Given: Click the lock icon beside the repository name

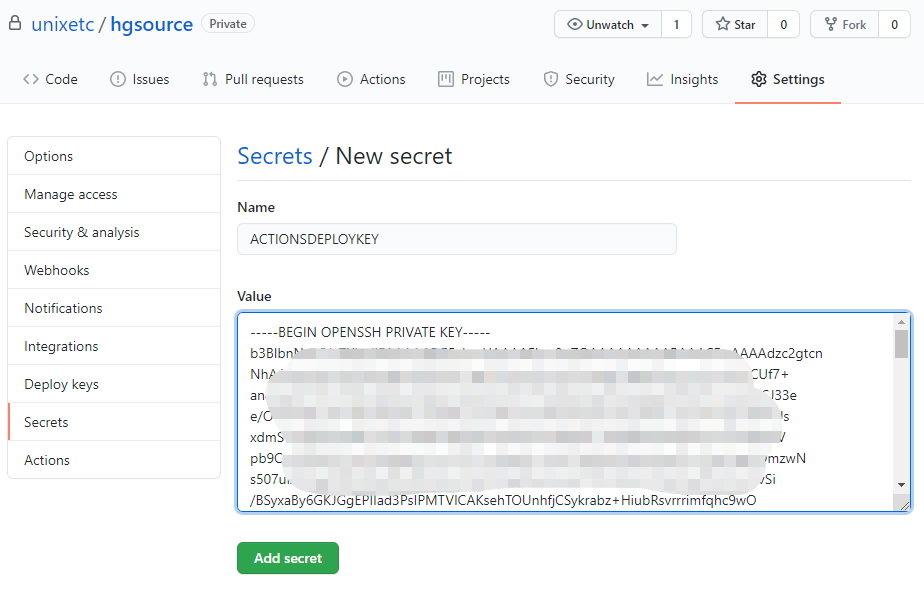Looking at the screenshot, I should [13, 22].
